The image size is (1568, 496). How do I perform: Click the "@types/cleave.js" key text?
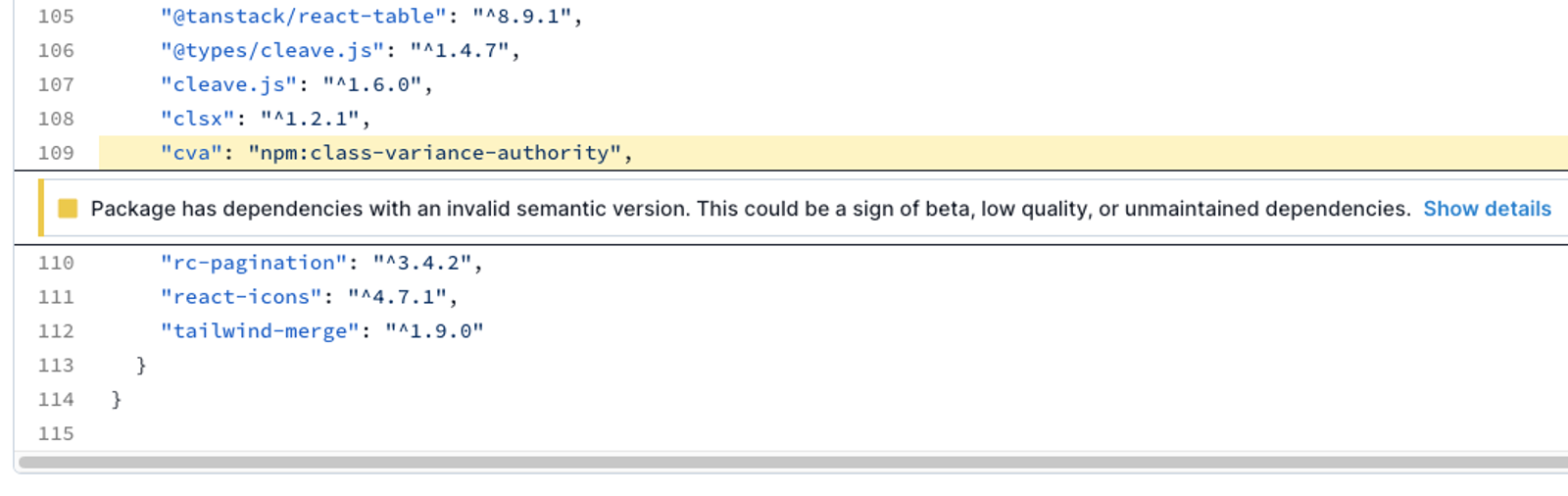tap(272, 51)
